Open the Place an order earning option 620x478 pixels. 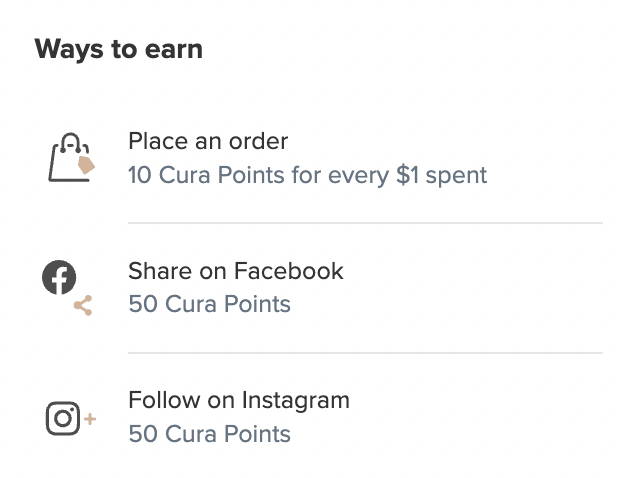208,141
